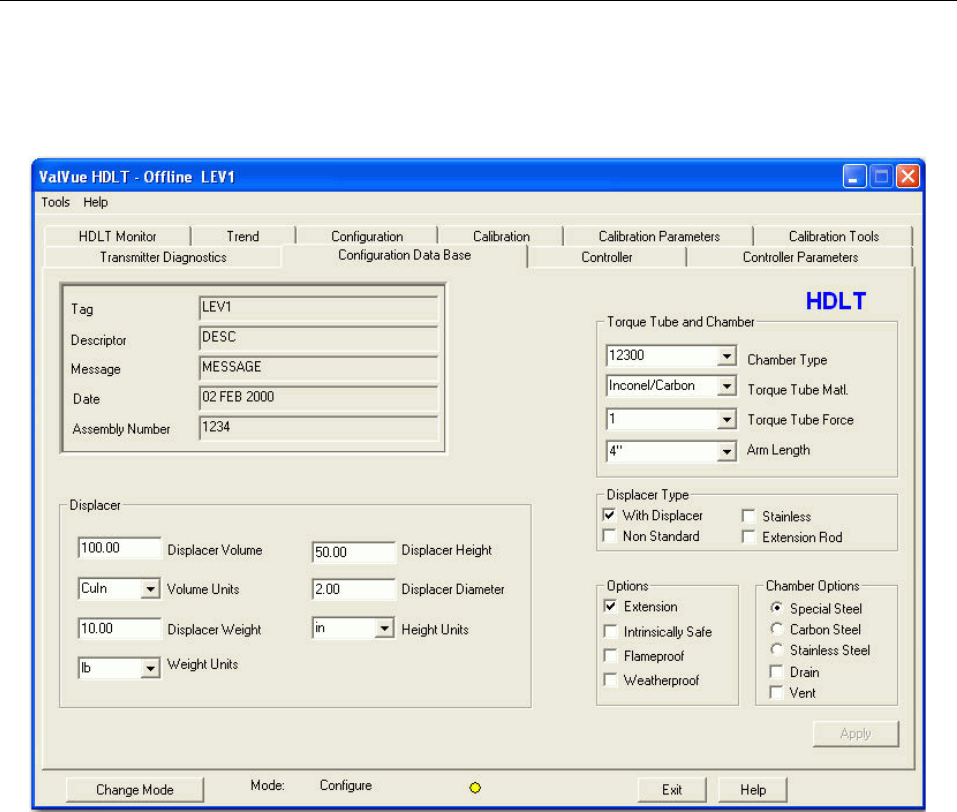This screenshot has width=957, height=812.
Task: Open the Height Units dropdown
Action: click(x=384, y=628)
